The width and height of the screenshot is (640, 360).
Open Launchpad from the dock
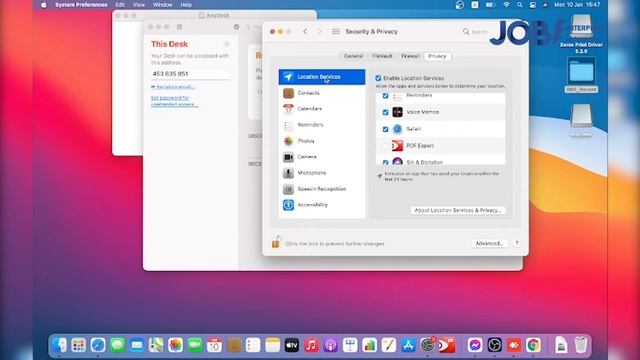(x=78, y=345)
